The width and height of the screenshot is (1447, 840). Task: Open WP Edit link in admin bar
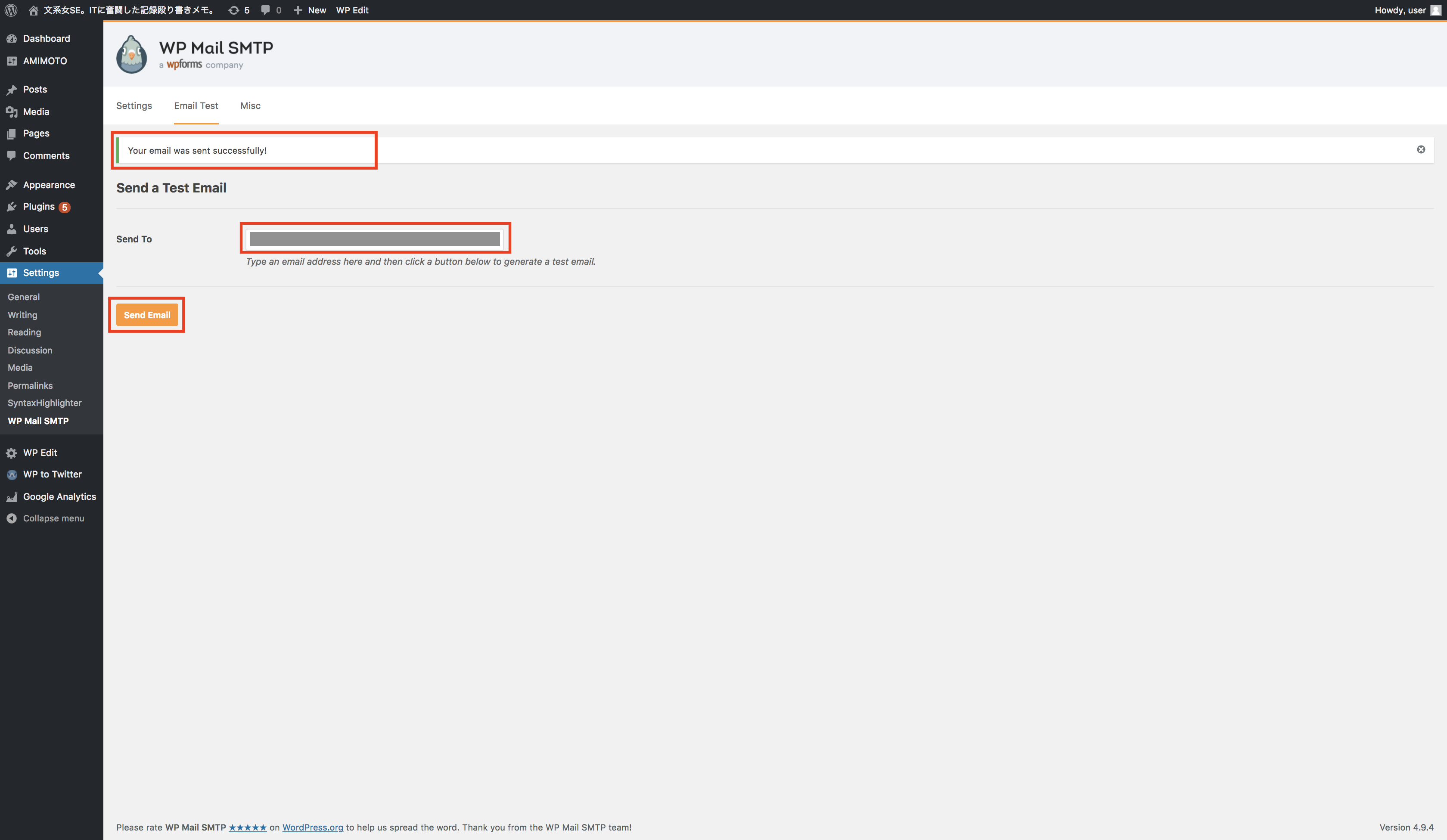click(x=352, y=10)
